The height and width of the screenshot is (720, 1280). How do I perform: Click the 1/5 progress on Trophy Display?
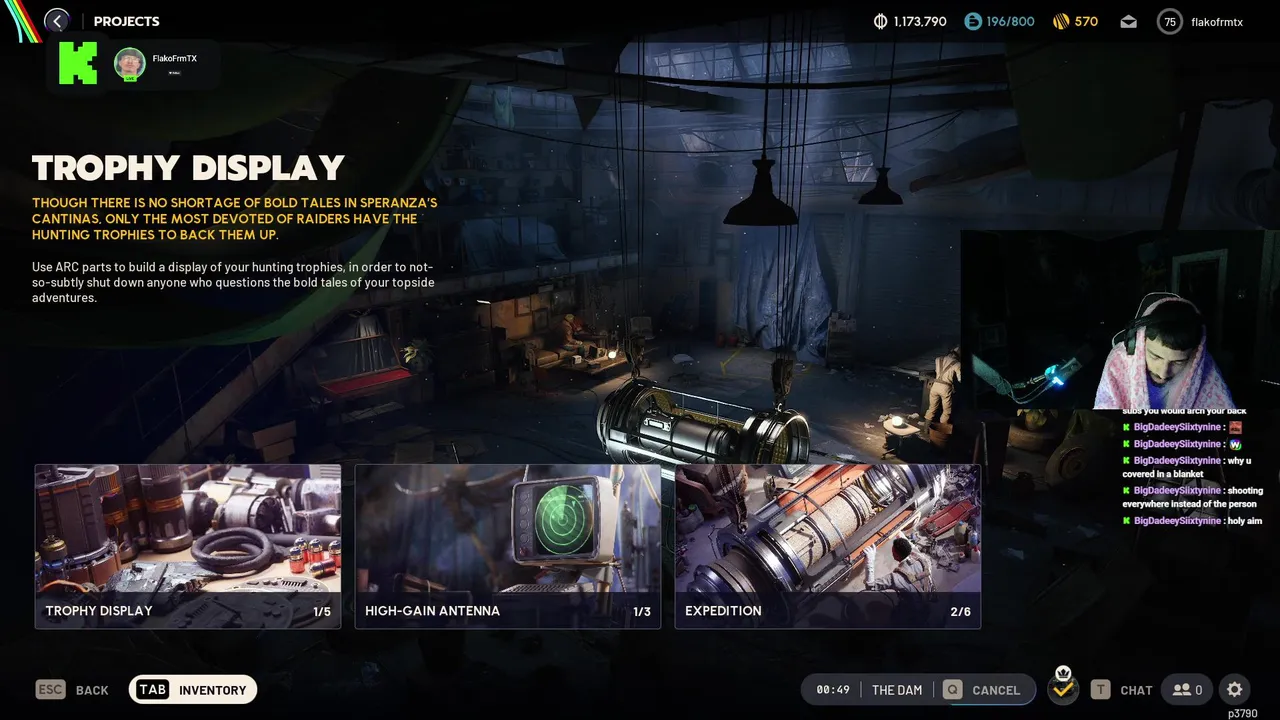coord(322,611)
